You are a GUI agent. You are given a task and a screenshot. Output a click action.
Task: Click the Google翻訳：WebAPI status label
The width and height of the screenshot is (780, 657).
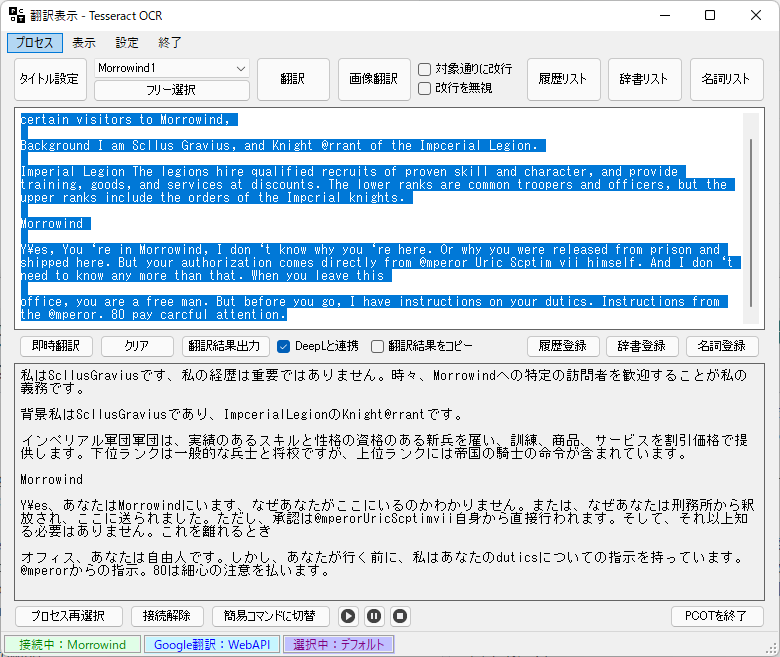(212, 645)
